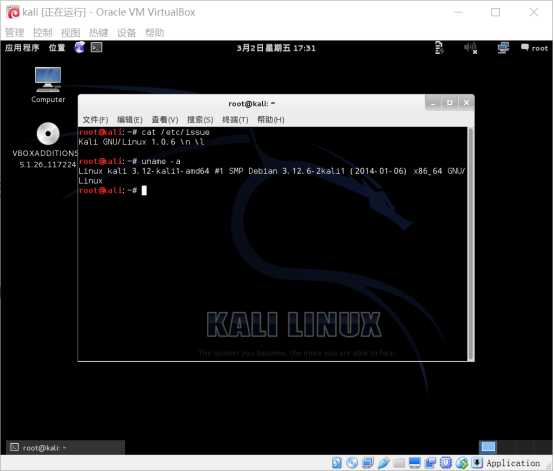Click the terminal vertical scrollbar
This screenshot has width=554, height=471.
(470, 244)
